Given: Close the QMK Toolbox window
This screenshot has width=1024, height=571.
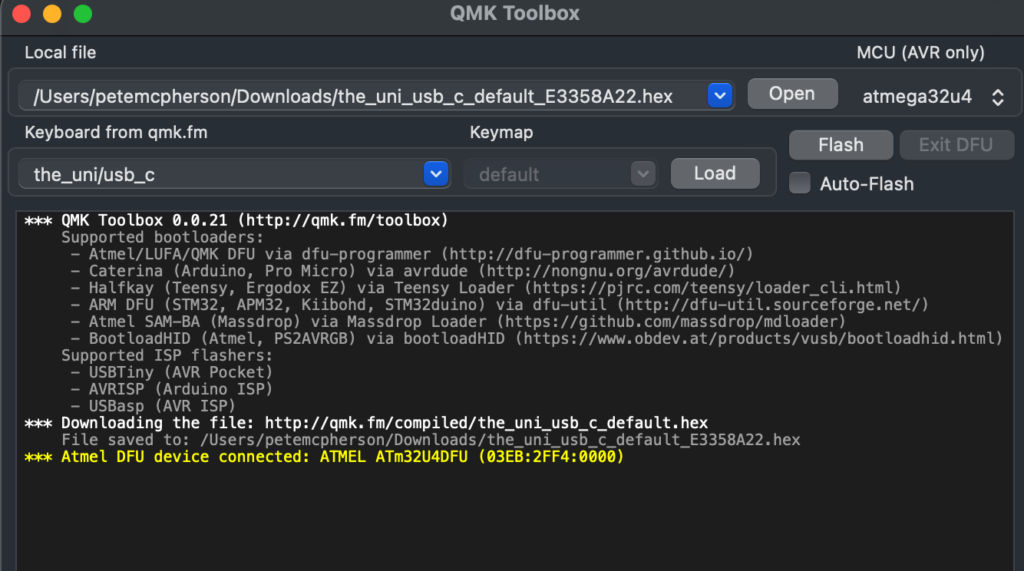Looking at the screenshot, I should tap(22, 14).
